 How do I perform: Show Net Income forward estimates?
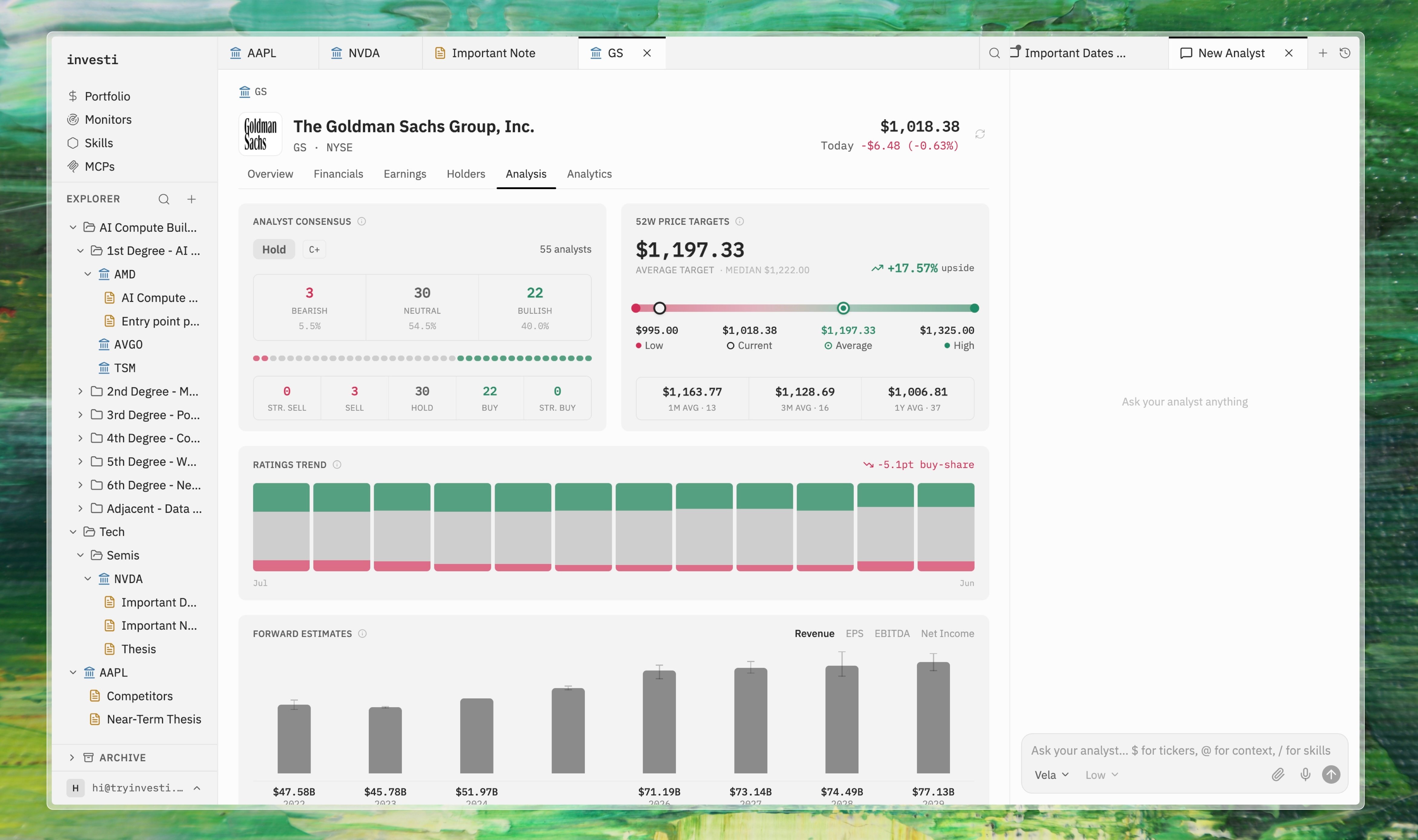tap(948, 633)
